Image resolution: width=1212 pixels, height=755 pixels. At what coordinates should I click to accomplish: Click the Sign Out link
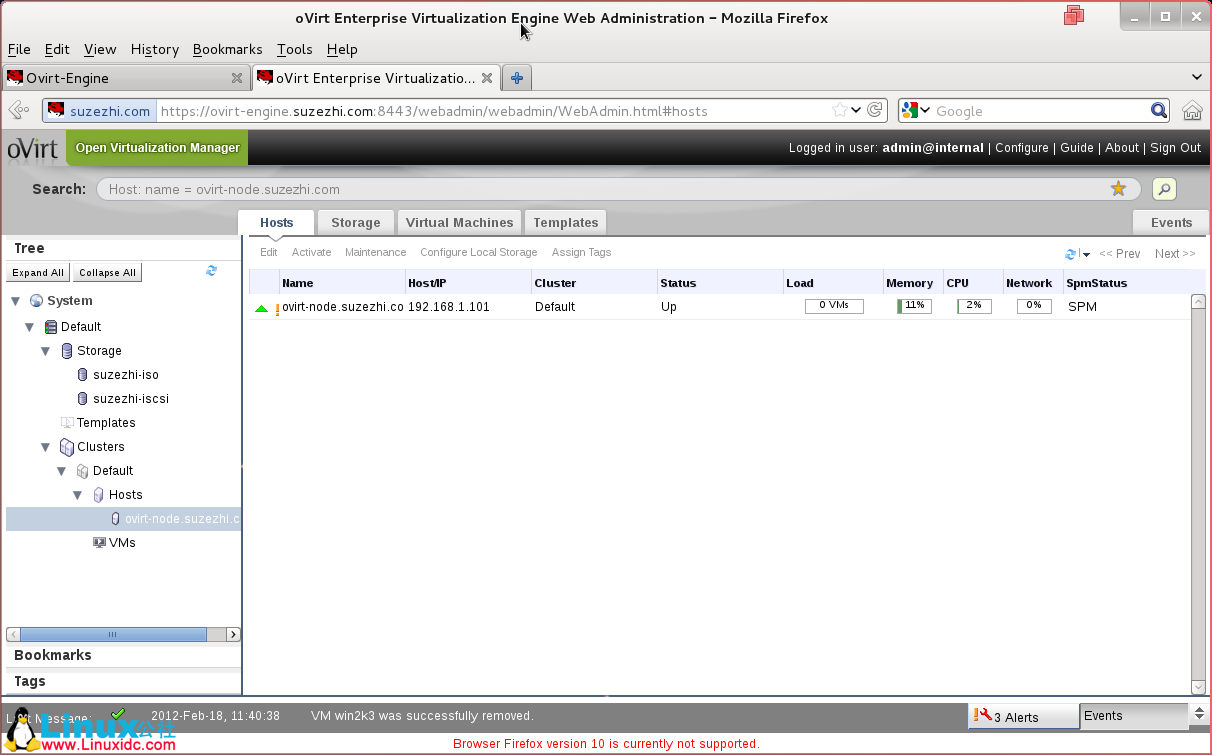pyautogui.click(x=1175, y=148)
